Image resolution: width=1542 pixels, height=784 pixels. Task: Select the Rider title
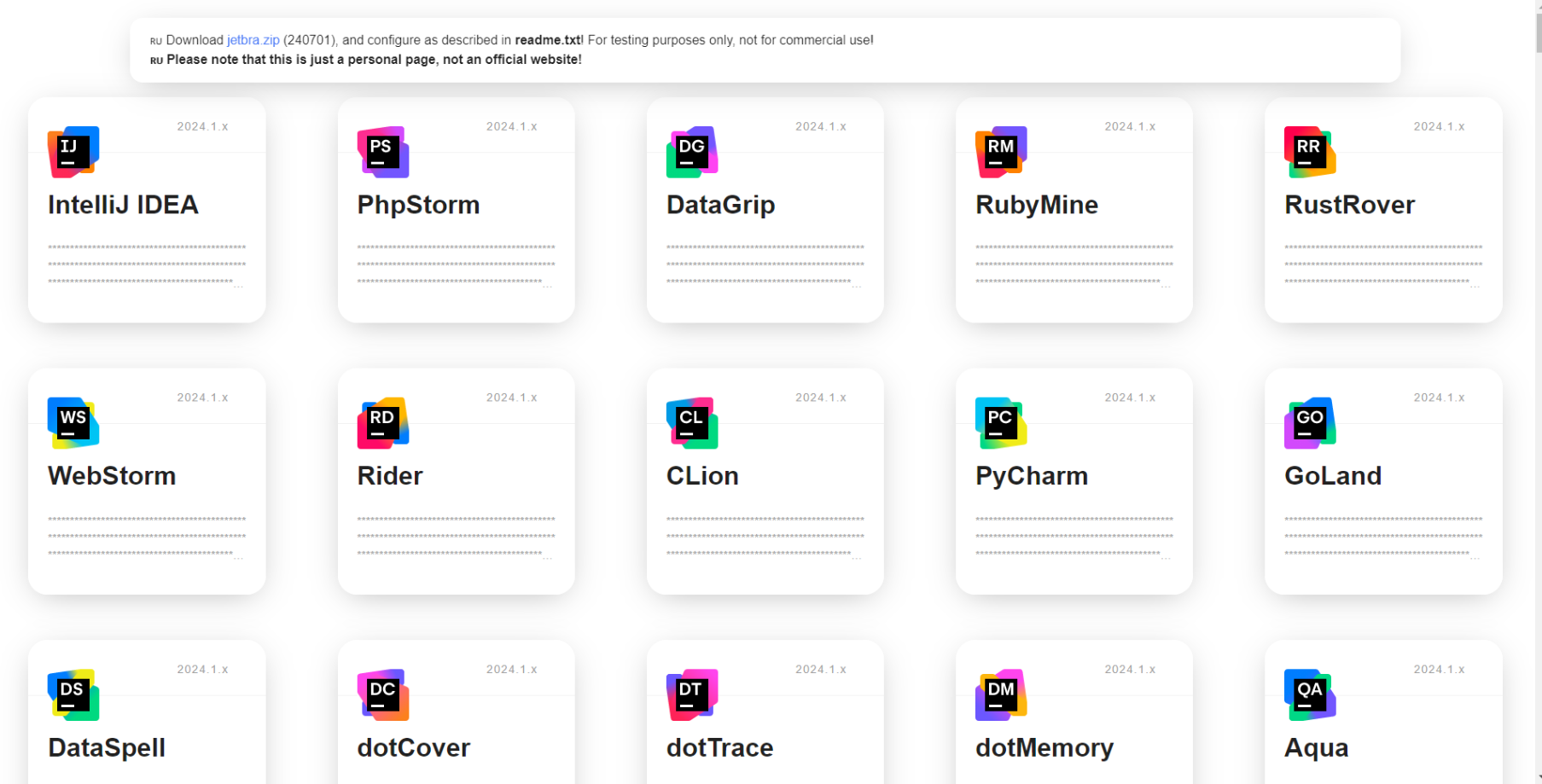tap(390, 476)
